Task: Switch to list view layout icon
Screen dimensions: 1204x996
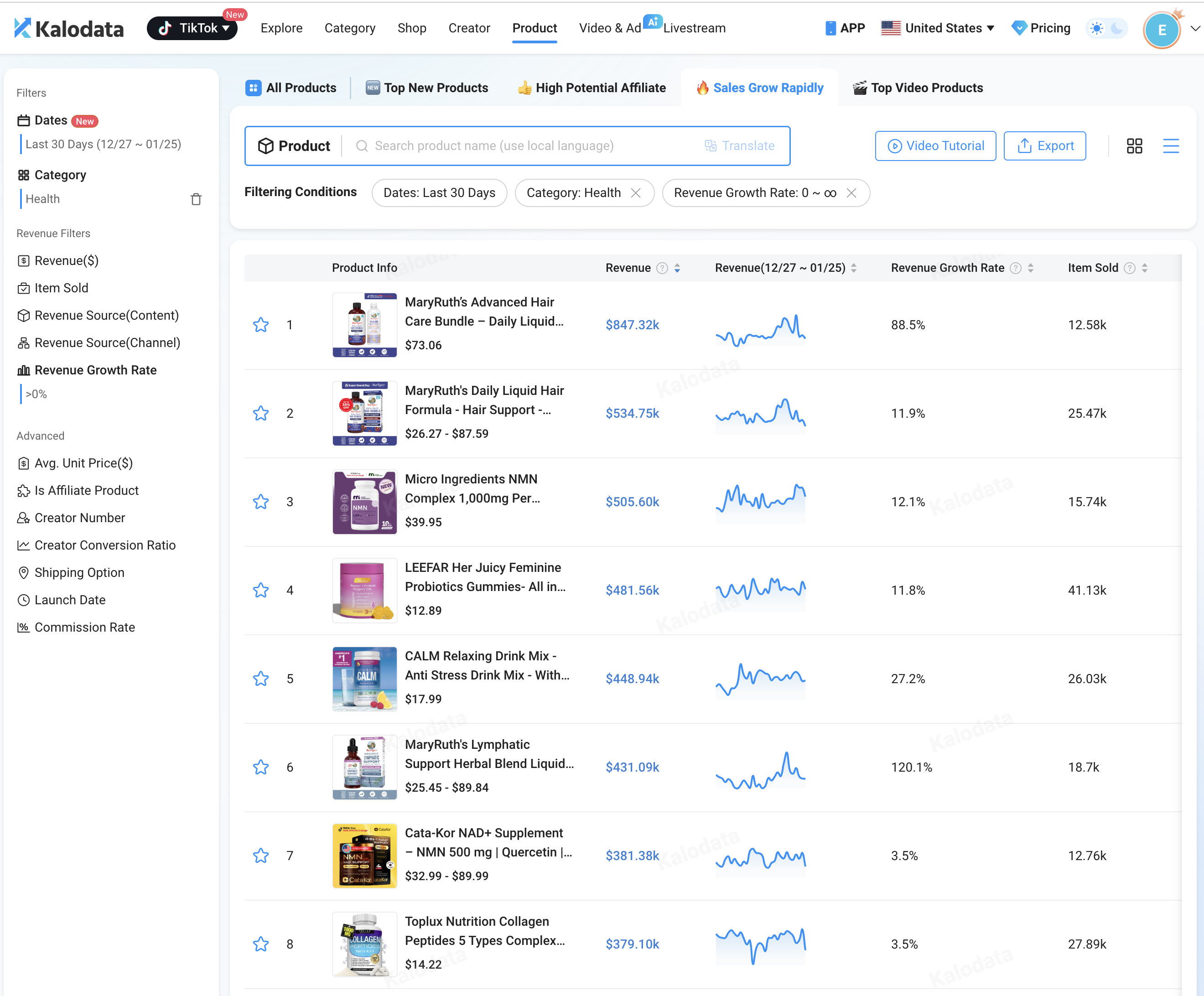Action: tap(1170, 145)
